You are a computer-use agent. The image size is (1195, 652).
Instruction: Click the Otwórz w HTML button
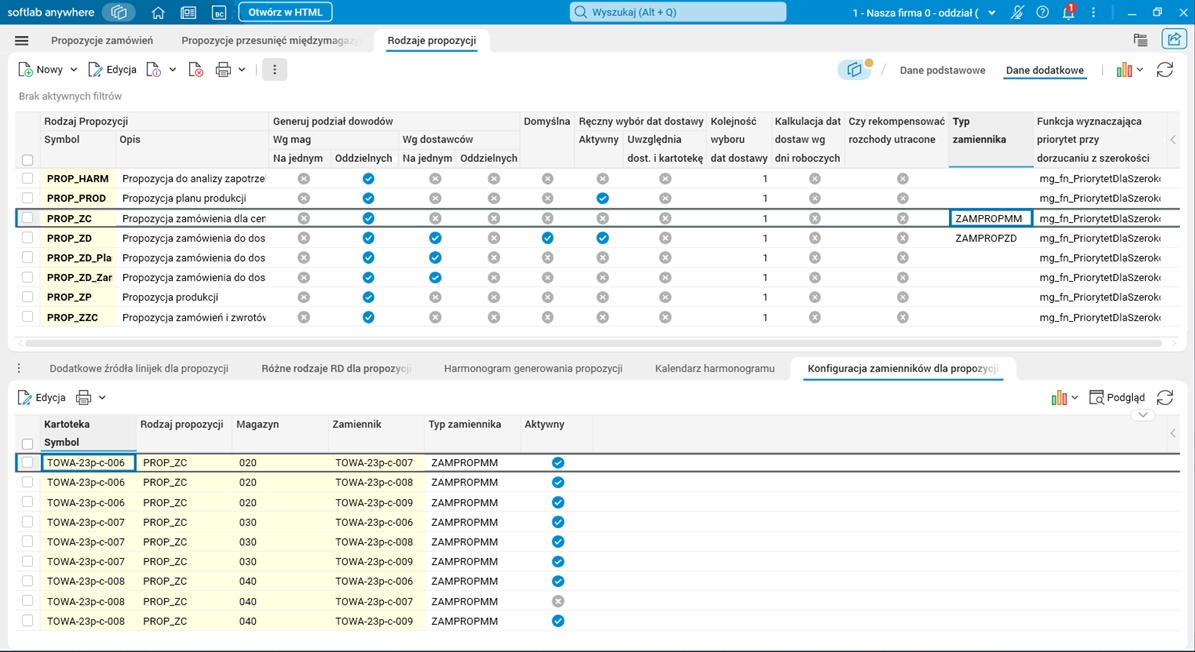[x=285, y=12]
